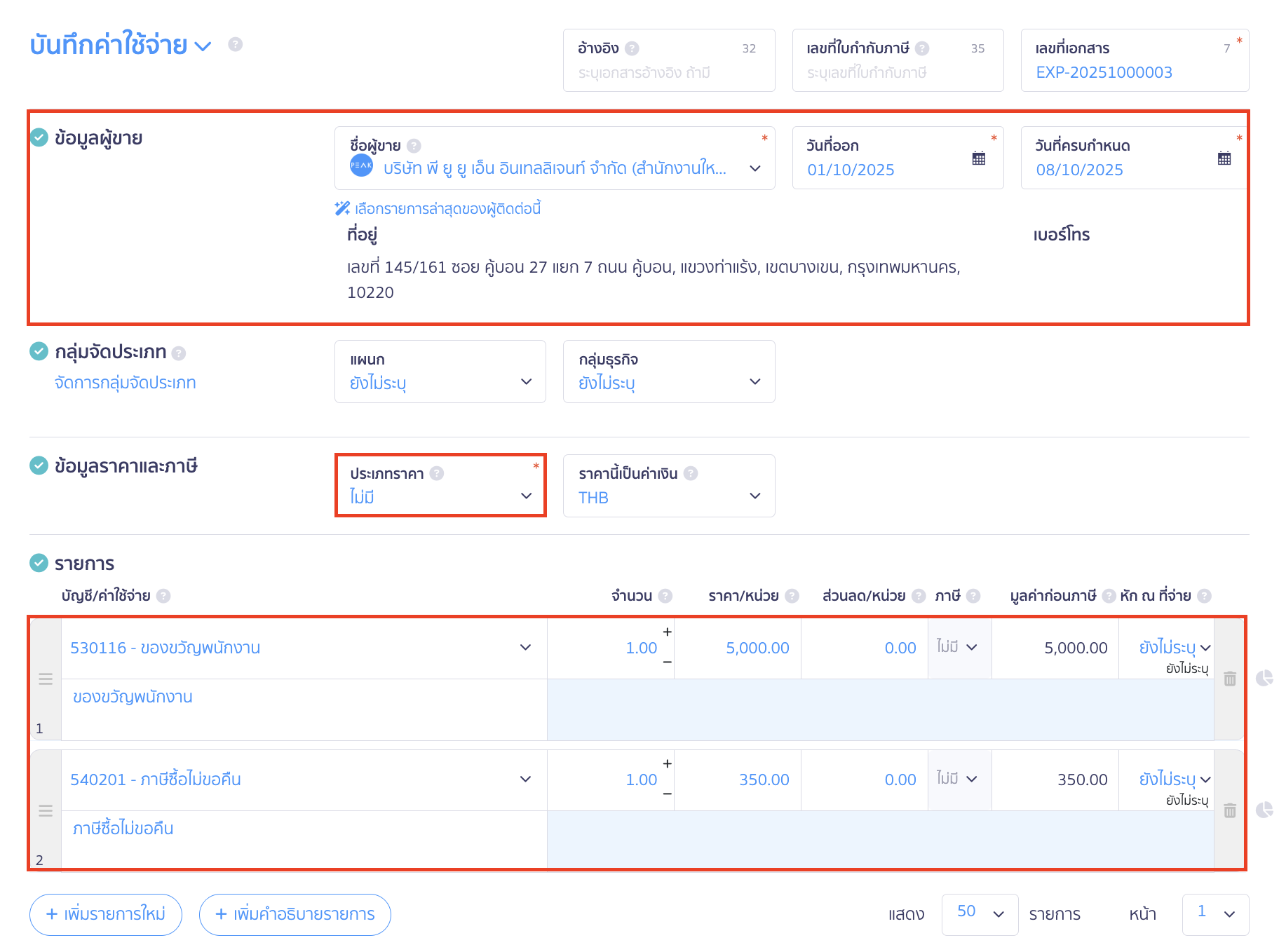Increase quantity of row 1 with plus
The width and height of the screenshot is (1279, 952).
click(x=667, y=632)
